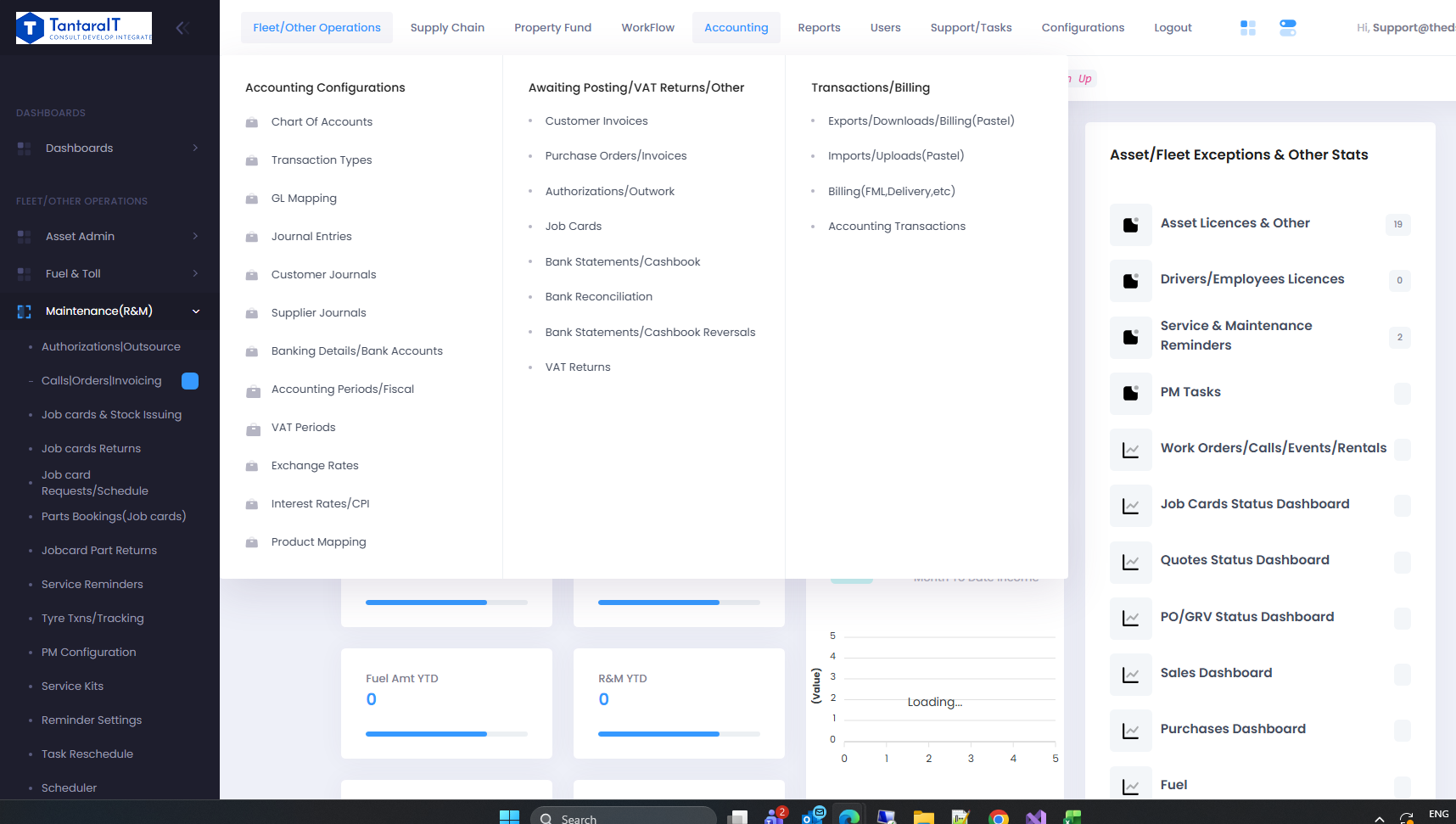Open the Supply Chain menu
Screen dimensions: 1456x824
[447, 28]
